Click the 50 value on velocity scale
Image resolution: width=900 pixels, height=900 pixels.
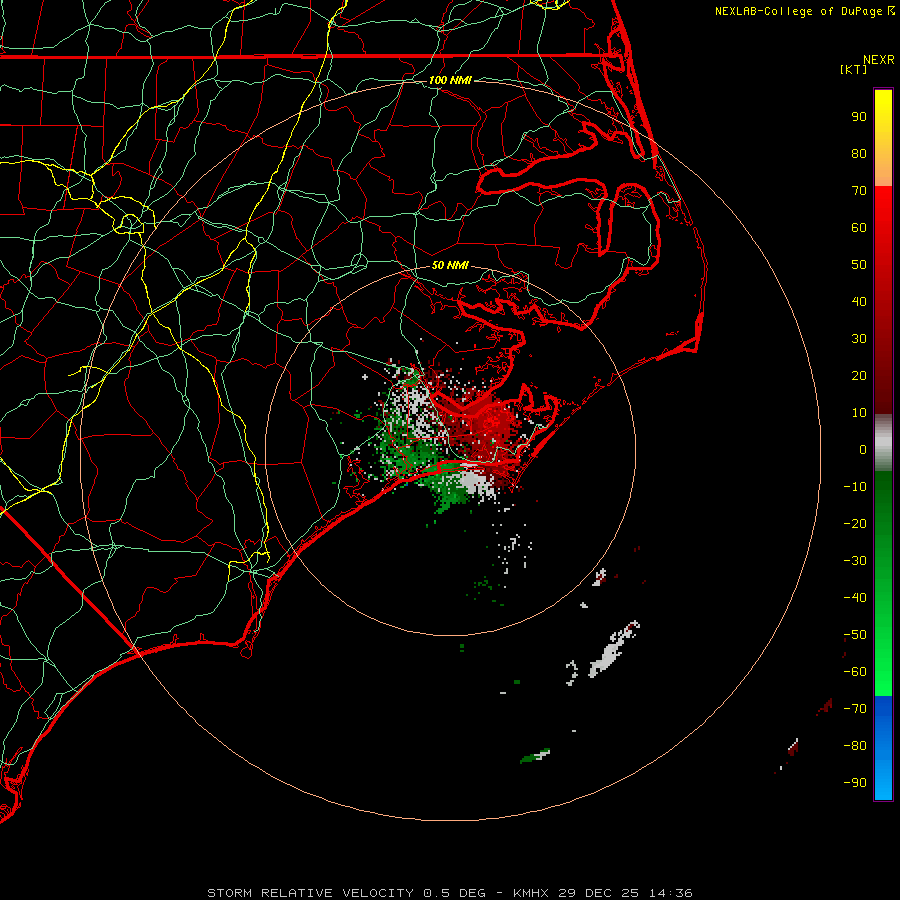coord(859,265)
